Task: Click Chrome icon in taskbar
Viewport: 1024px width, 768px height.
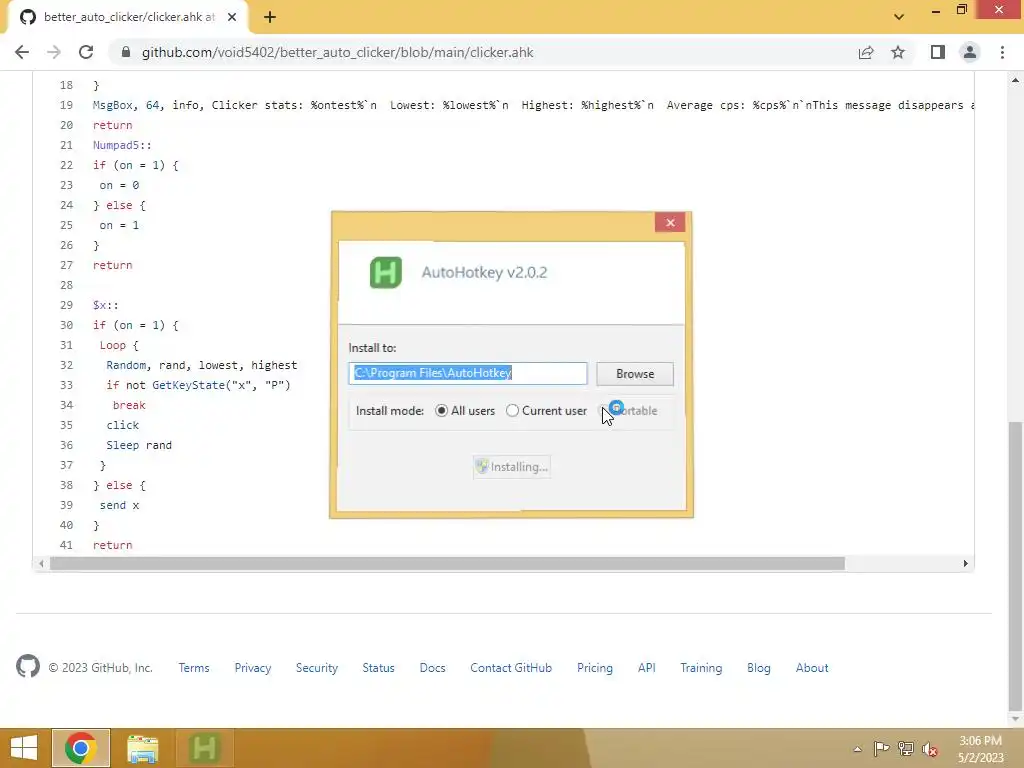Action: pyautogui.click(x=80, y=748)
